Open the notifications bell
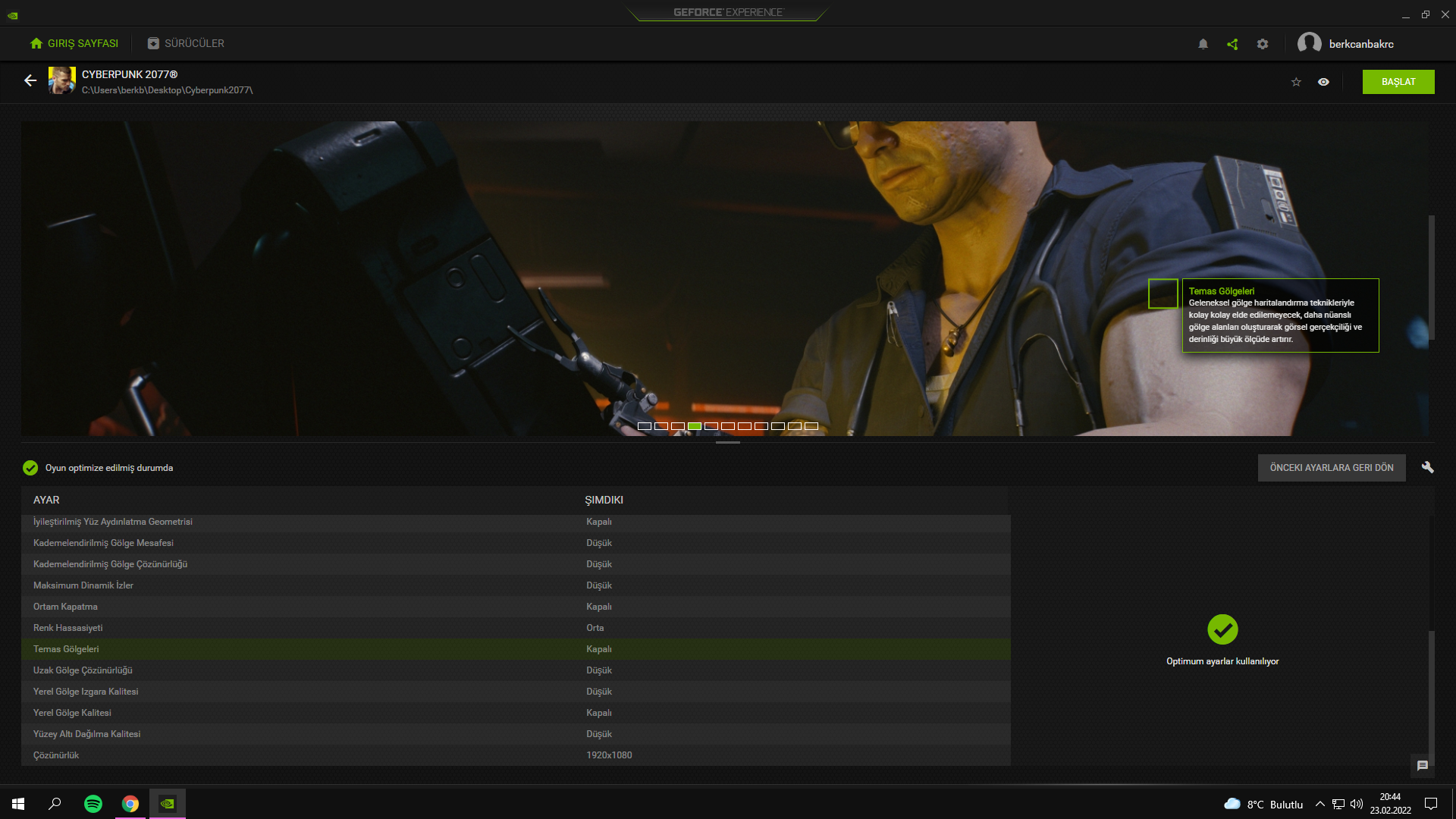The image size is (1456, 819). pyautogui.click(x=1203, y=44)
